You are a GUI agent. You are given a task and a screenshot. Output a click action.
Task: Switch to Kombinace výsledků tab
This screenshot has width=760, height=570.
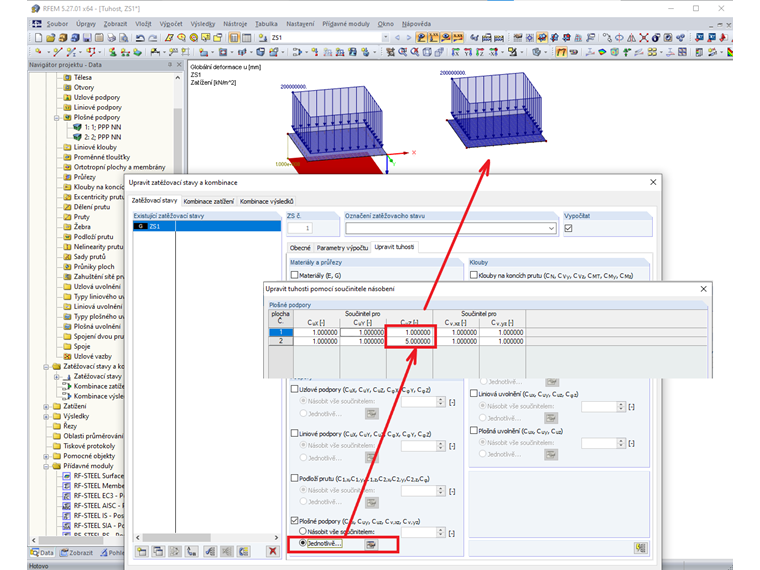point(266,201)
